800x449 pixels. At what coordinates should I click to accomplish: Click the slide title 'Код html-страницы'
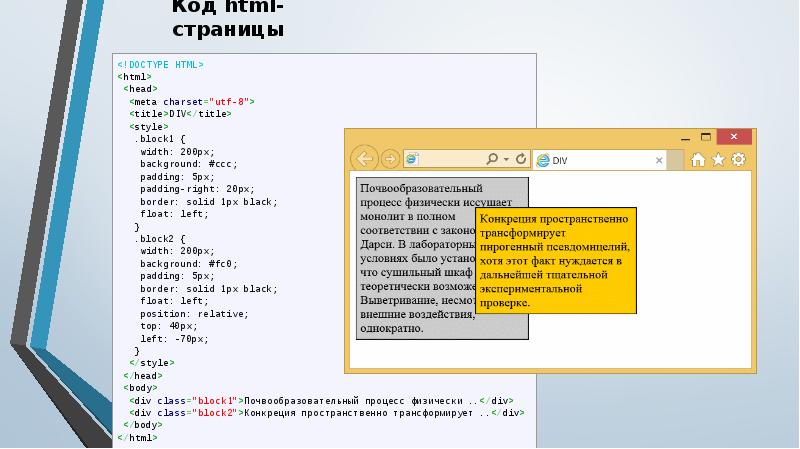point(228,18)
